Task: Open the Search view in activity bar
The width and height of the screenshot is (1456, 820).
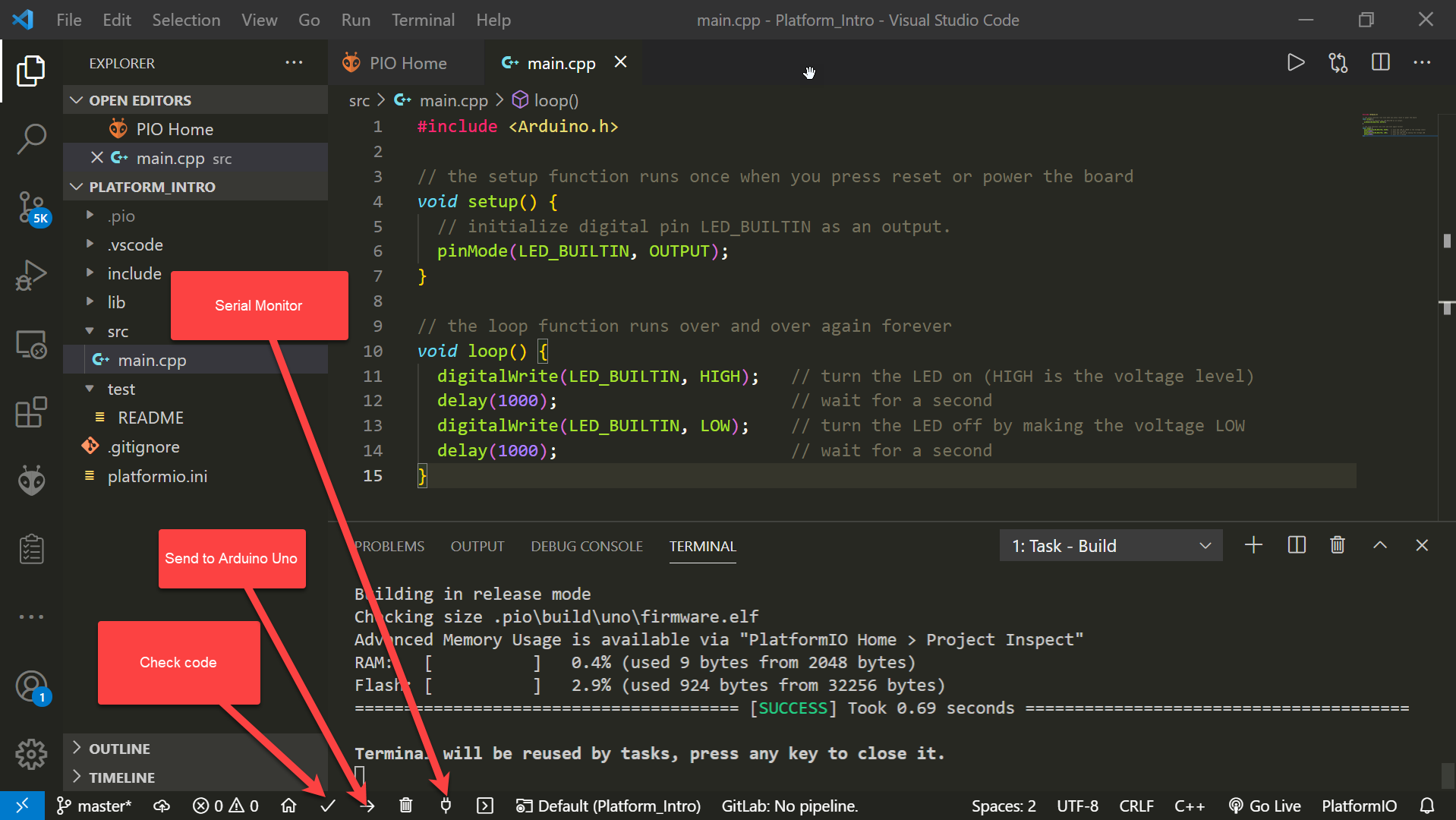Action: pyautogui.click(x=31, y=139)
